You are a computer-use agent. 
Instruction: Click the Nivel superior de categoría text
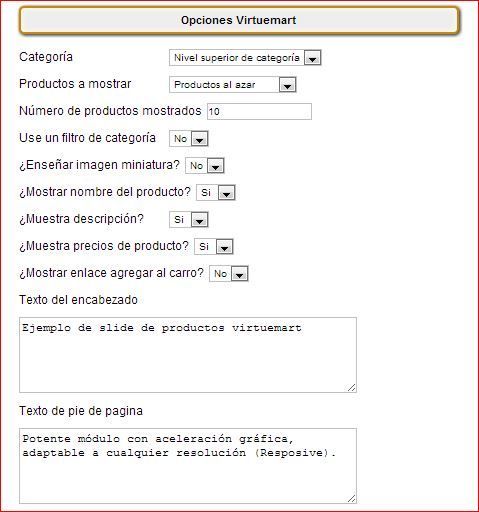point(237,58)
